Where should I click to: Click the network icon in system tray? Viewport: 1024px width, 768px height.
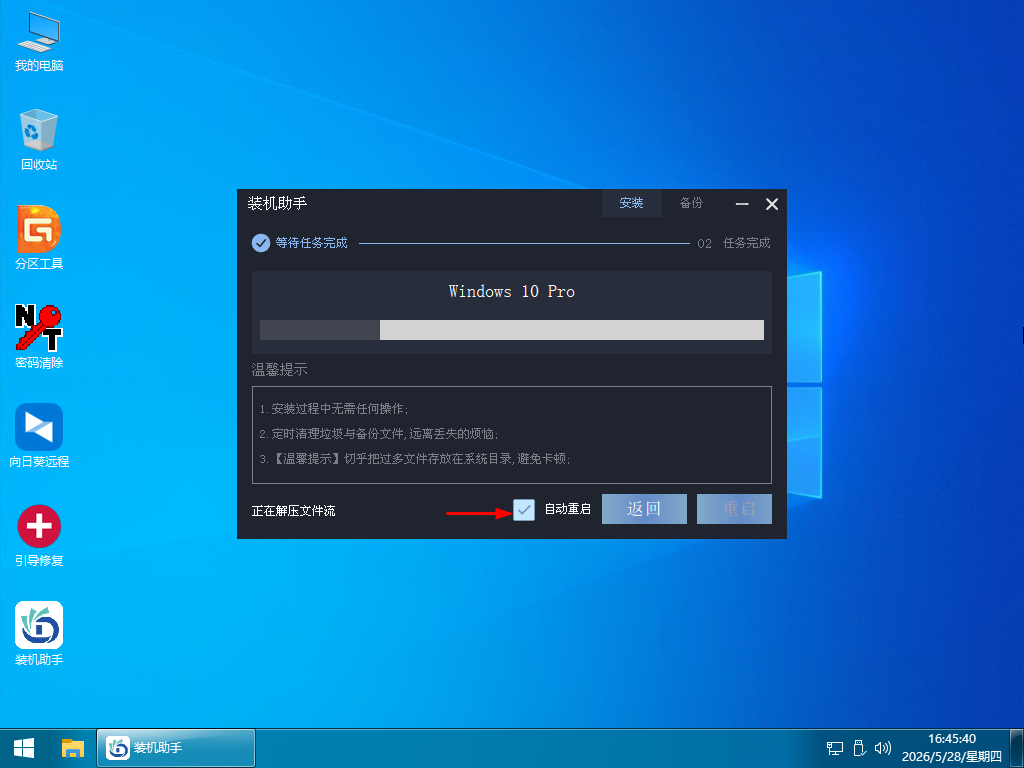(x=835, y=748)
